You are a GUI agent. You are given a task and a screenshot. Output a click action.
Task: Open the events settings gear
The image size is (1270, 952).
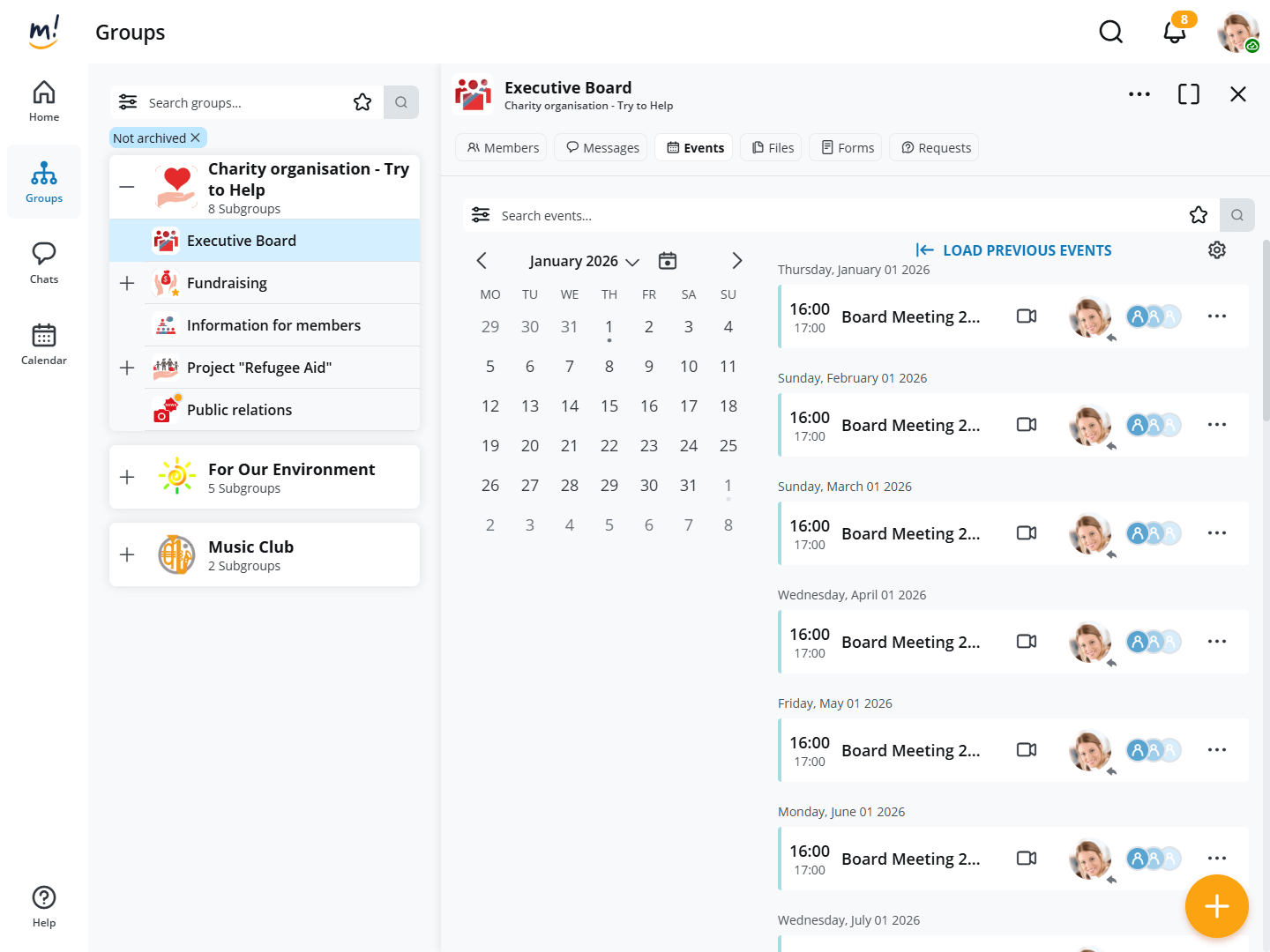[1216, 250]
